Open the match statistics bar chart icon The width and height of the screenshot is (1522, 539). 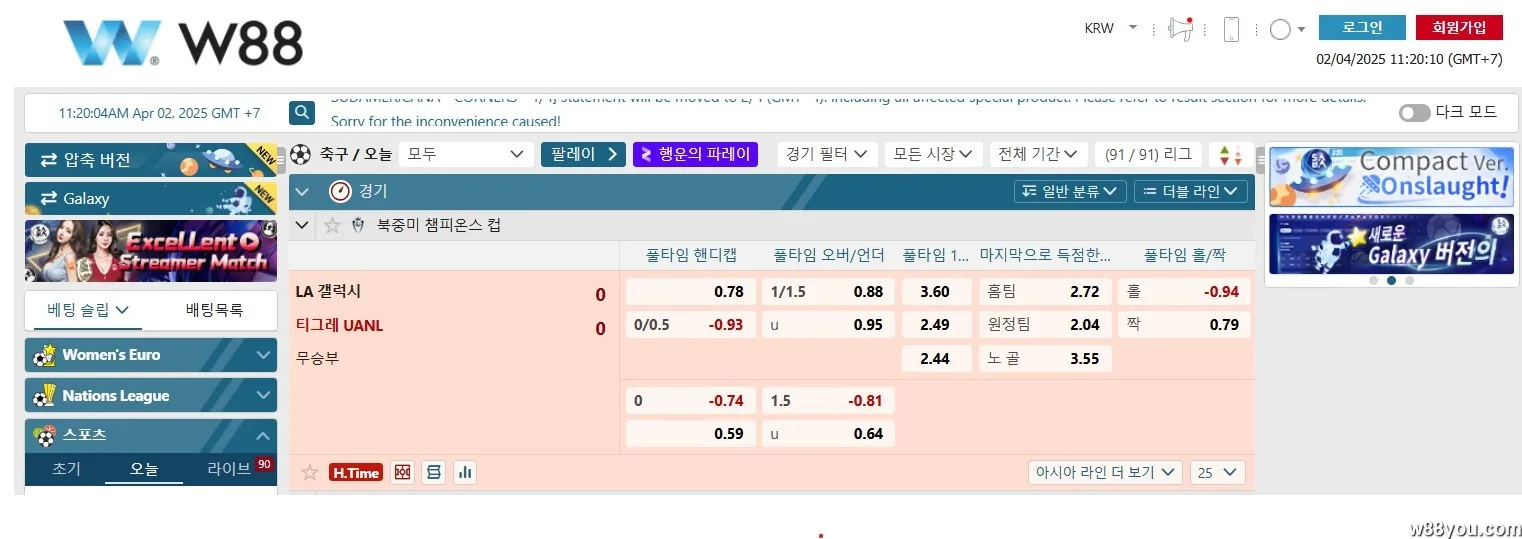pyautogui.click(x=464, y=472)
